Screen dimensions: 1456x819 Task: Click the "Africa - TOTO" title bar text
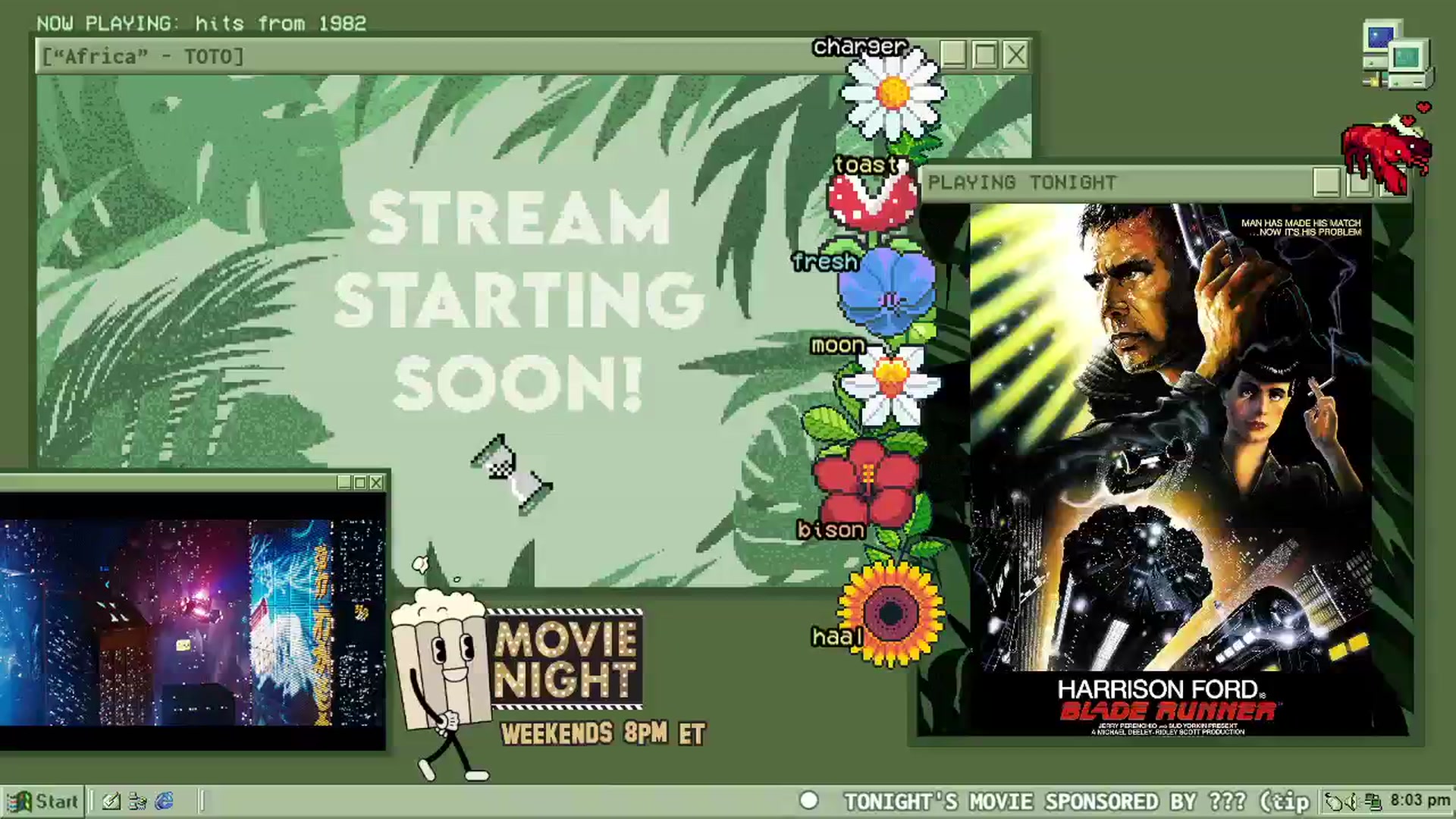pyautogui.click(x=143, y=57)
